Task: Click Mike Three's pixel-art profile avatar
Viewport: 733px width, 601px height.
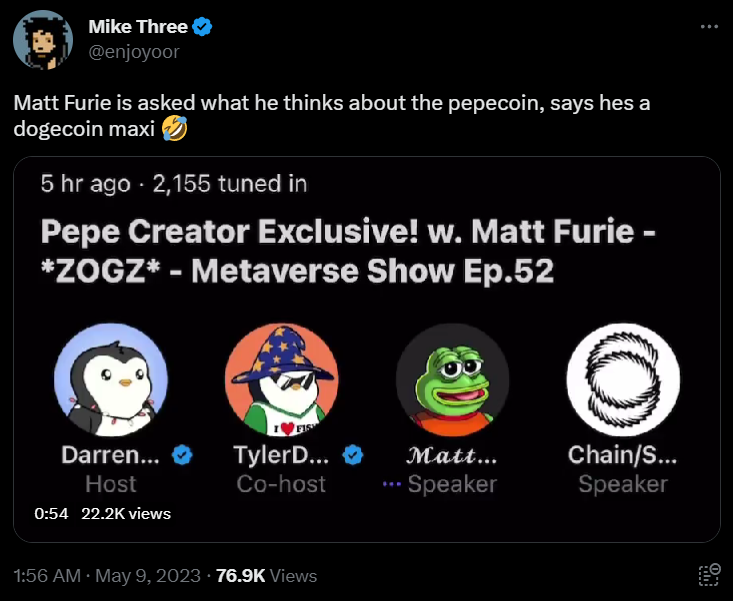Action: [x=42, y=40]
